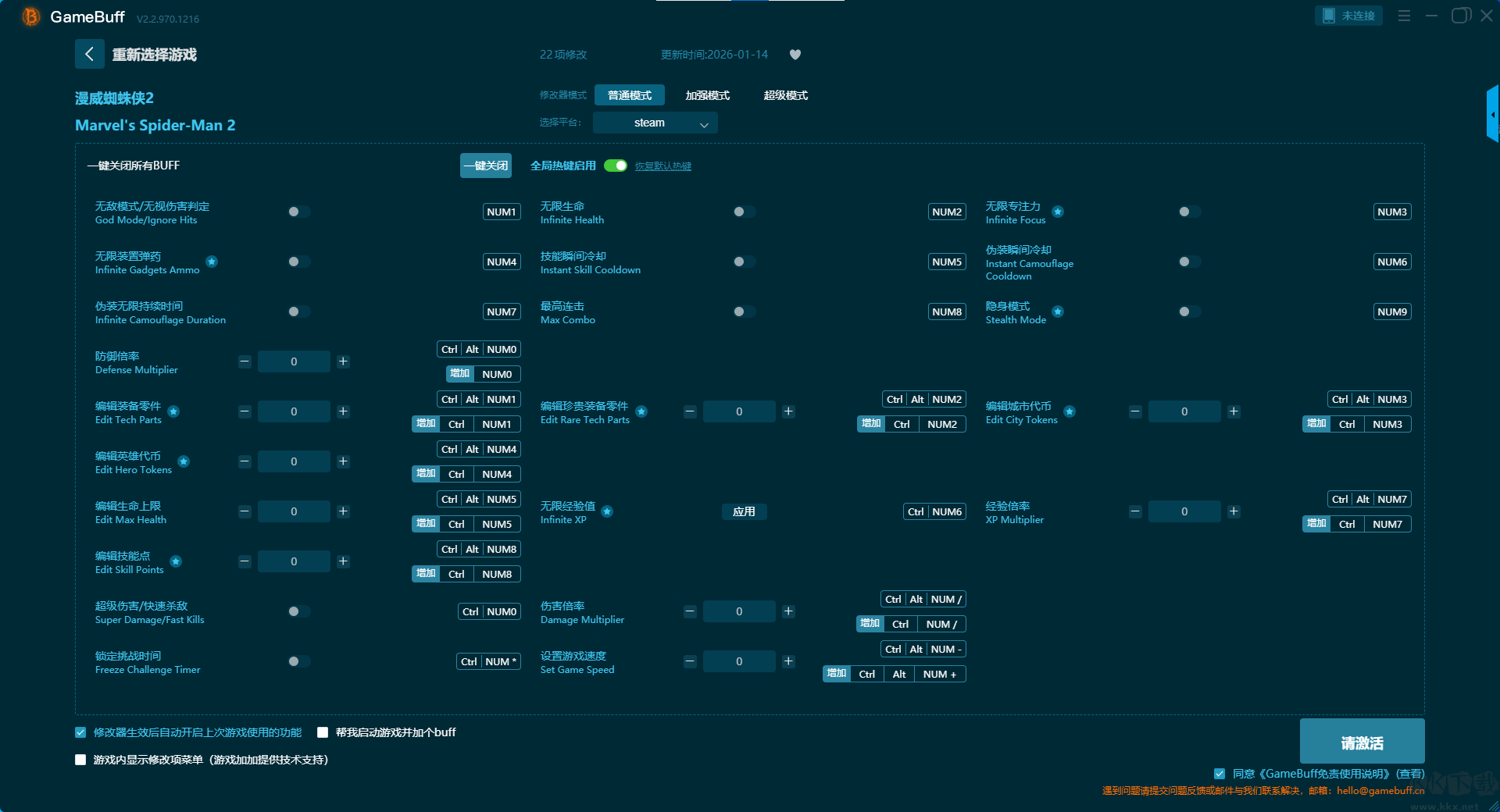
Task: Decrease Damage Multiplier value
Action: (690, 611)
